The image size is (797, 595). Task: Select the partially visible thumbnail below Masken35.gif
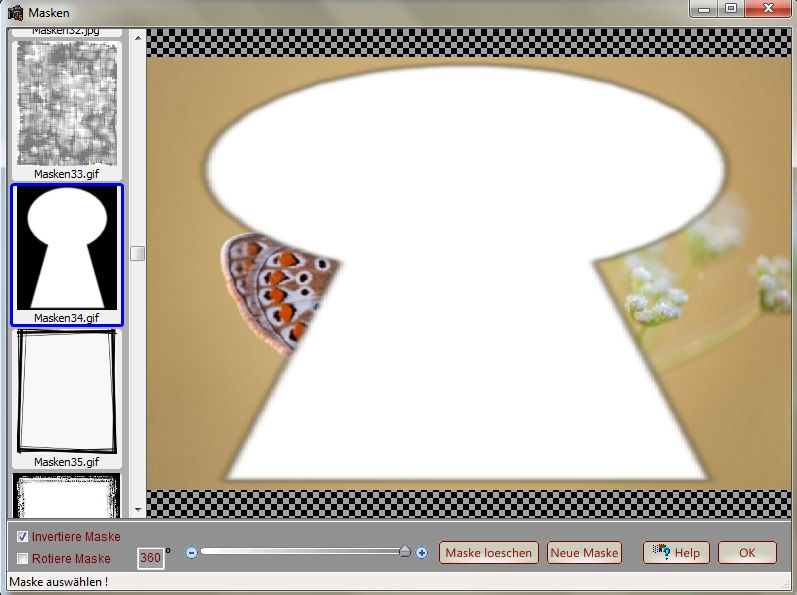[x=66, y=495]
